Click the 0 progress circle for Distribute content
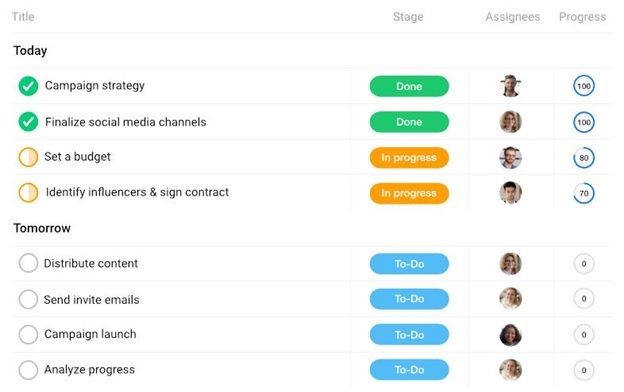 point(584,263)
